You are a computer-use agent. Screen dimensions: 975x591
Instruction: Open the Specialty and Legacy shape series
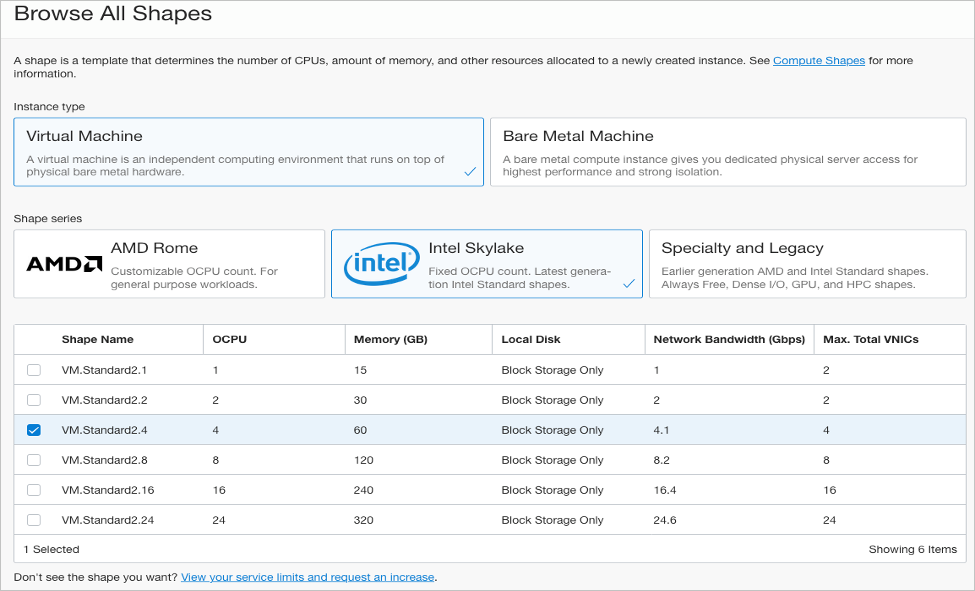[806, 264]
